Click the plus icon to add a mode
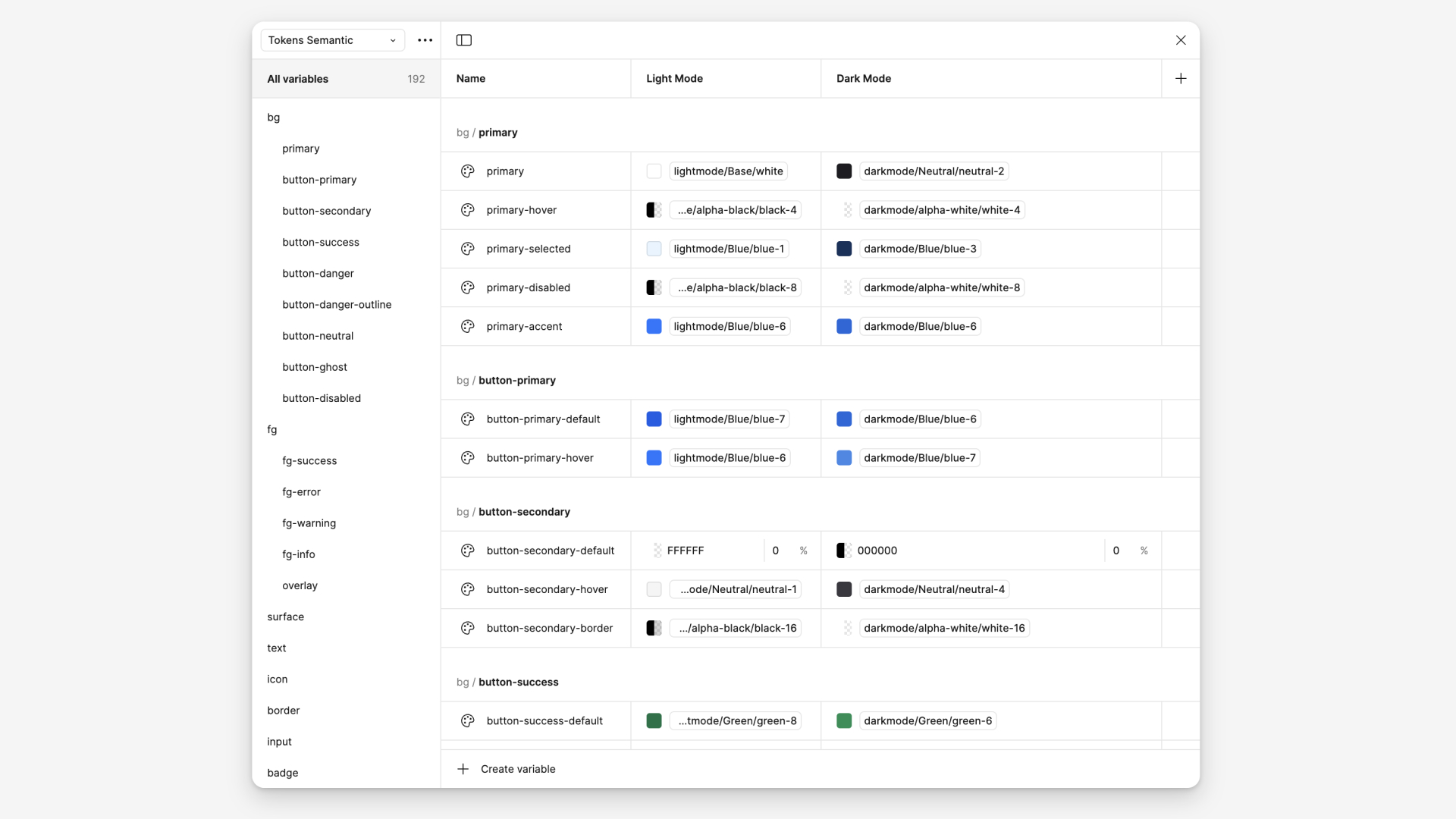 click(x=1181, y=79)
